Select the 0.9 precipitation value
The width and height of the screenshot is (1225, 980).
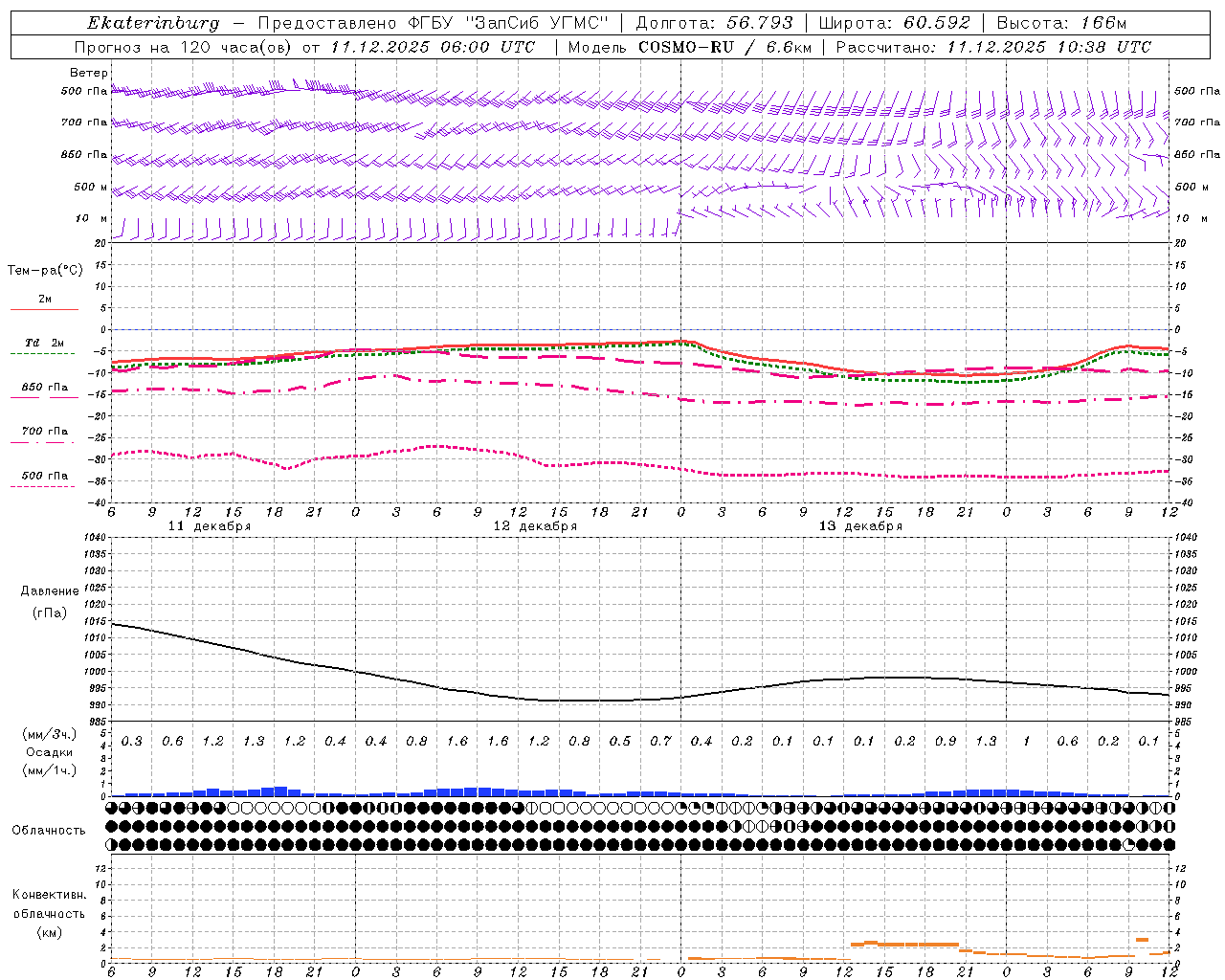coord(946,742)
